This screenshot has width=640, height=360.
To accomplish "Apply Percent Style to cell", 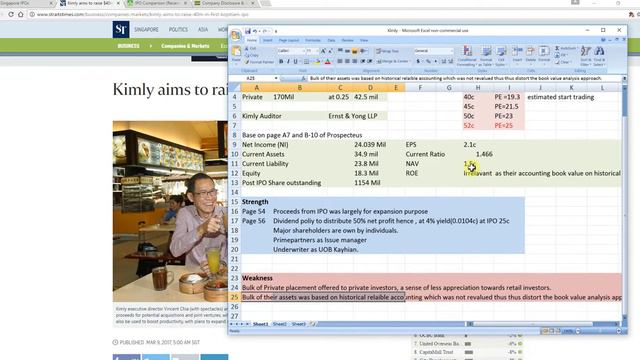I will coord(428,61).
